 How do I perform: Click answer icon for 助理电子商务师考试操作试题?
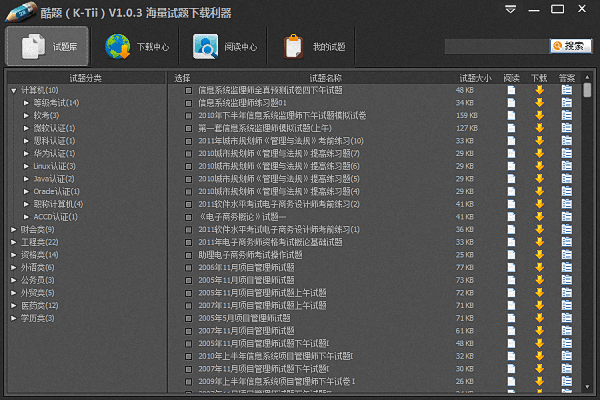[x=567, y=254]
